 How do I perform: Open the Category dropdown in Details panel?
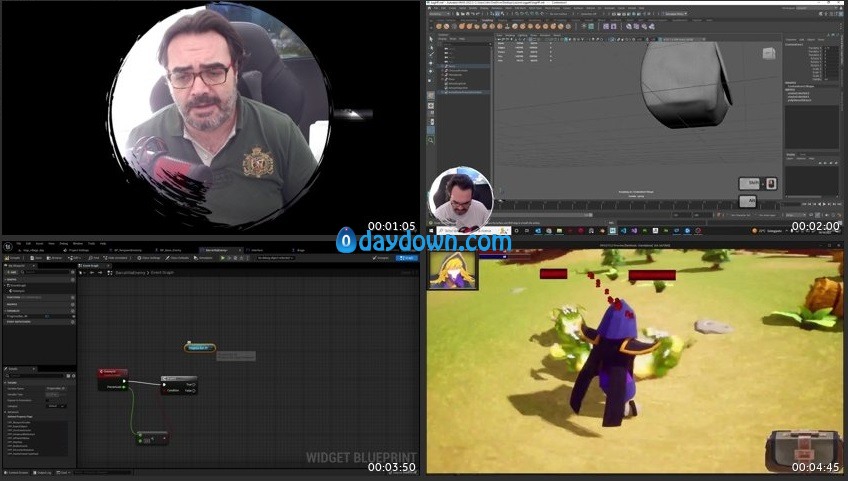coord(56,406)
